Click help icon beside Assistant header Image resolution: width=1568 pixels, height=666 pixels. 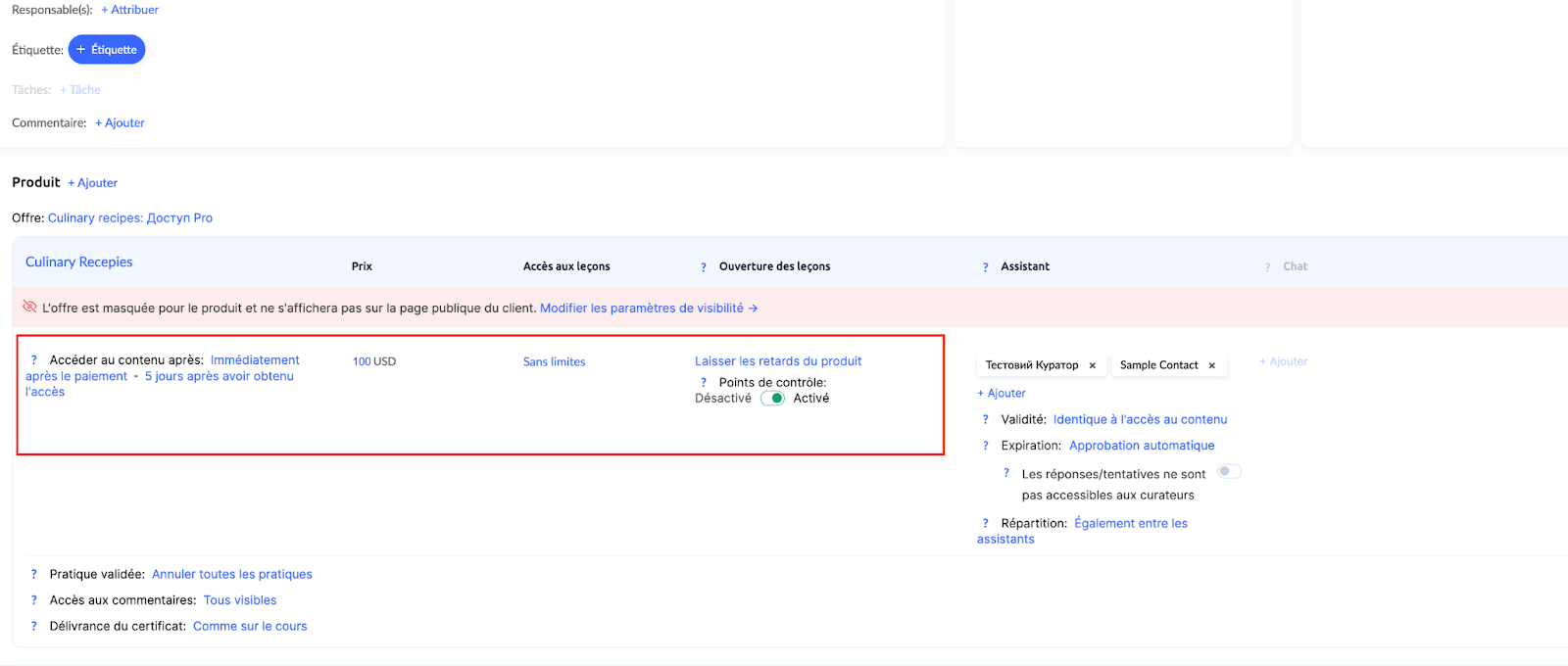(x=985, y=267)
